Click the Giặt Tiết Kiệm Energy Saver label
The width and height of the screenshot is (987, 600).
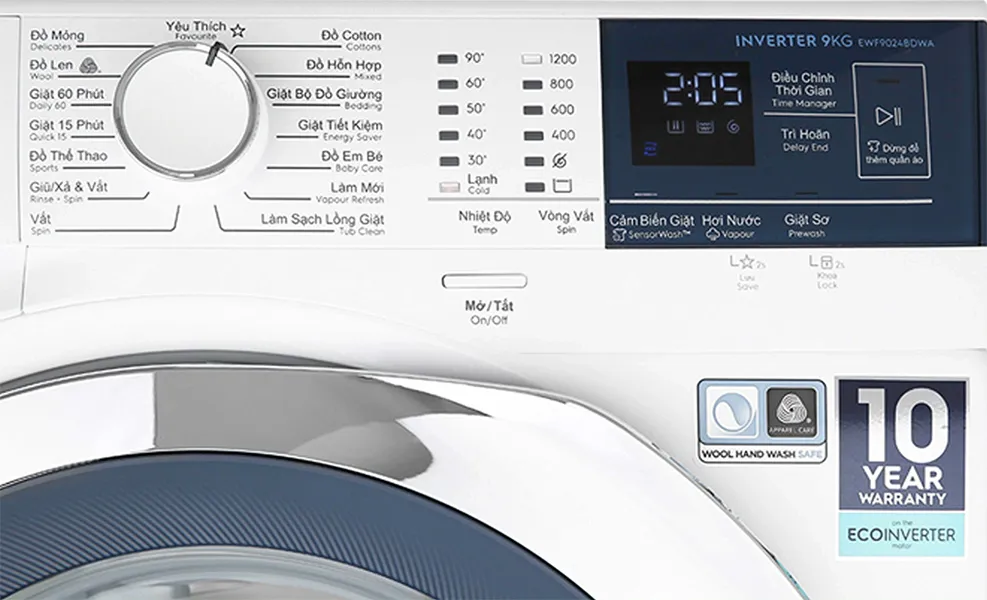click(x=340, y=130)
